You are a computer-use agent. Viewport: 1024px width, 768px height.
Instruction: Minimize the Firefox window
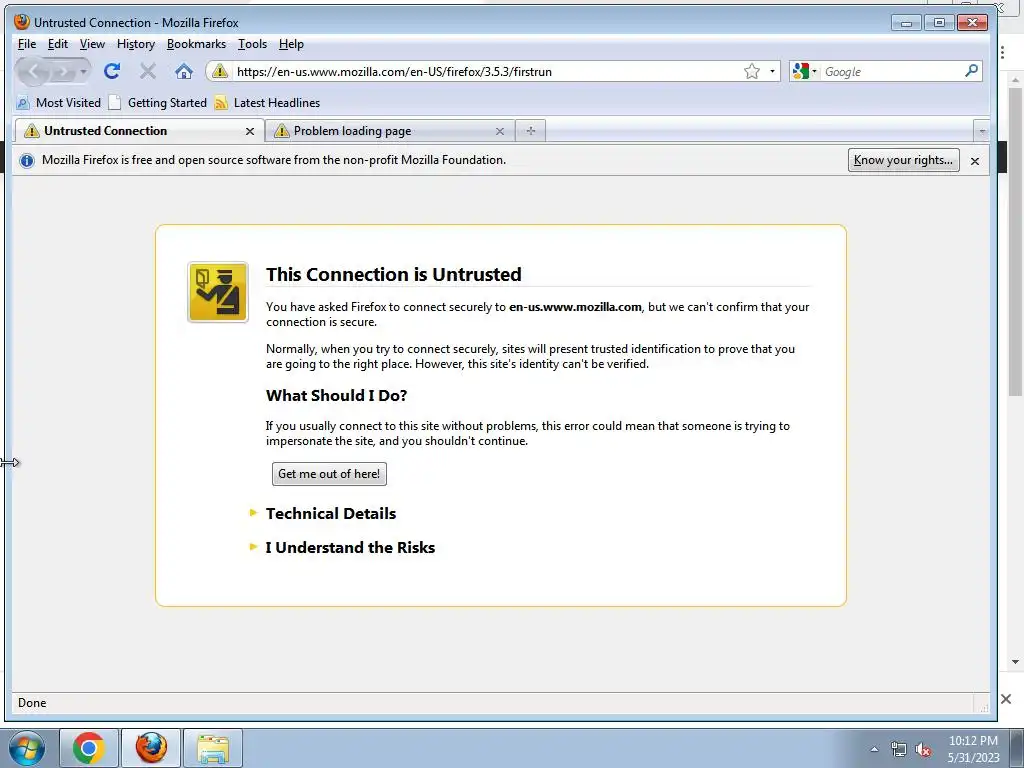click(906, 23)
